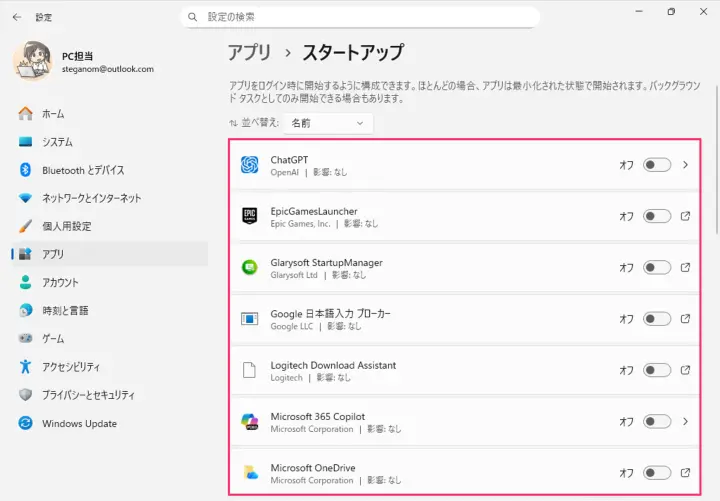
Task: Expand Microsoft 365 Copilot chevron
Action: 685,421
